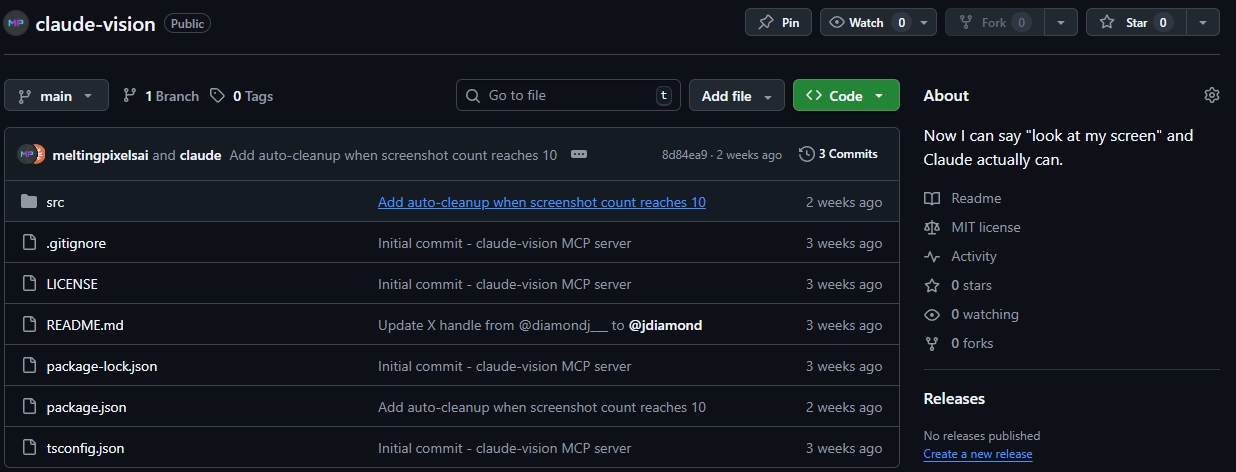This screenshot has width=1236, height=472.
Task: Click the branch icon beside 1 Branch
Action: coord(130,96)
